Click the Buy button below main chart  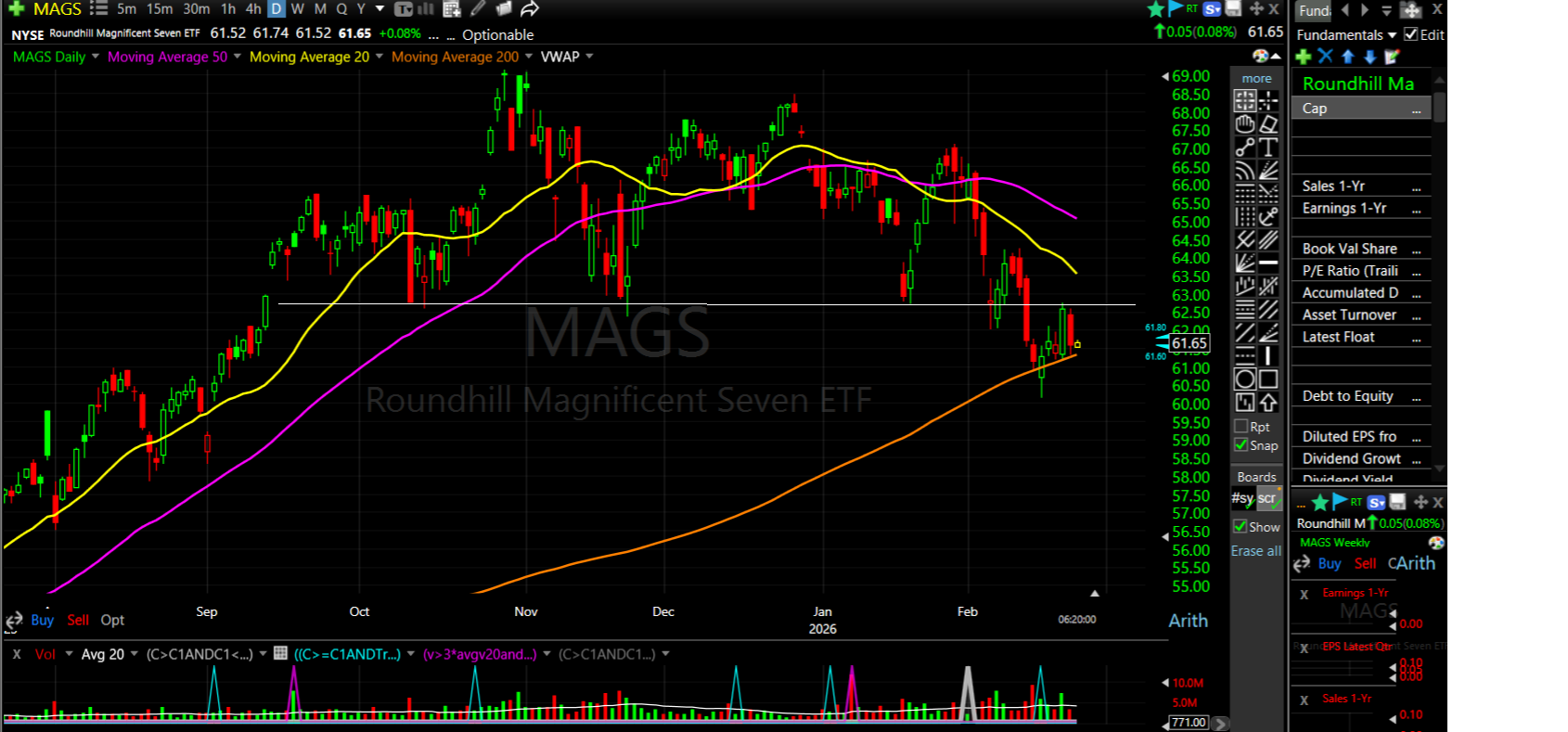(x=43, y=620)
